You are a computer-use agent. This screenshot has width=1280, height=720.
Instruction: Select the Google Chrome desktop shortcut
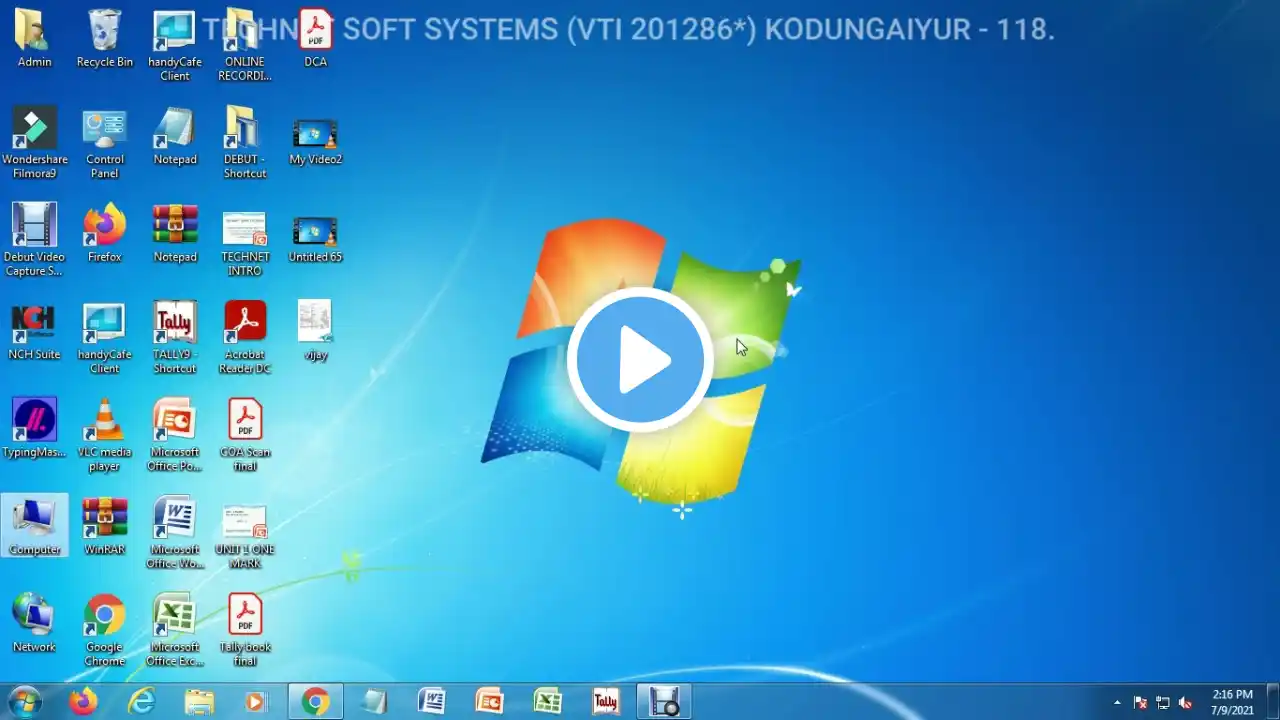[104, 629]
